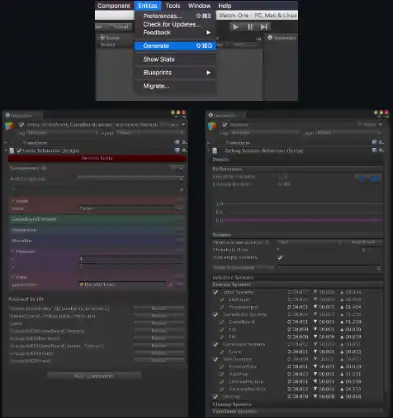Click the Step forward button in the toolbar
The image size is (393, 418).
(x=264, y=27)
